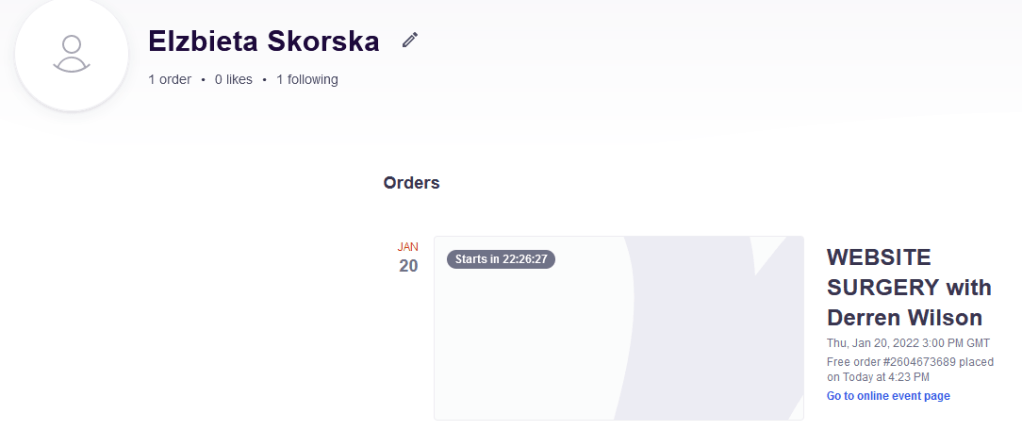Image resolution: width=1022 pixels, height=447 pixels.
Task: Click the day number 20
Action: click(x=408, y=266)
